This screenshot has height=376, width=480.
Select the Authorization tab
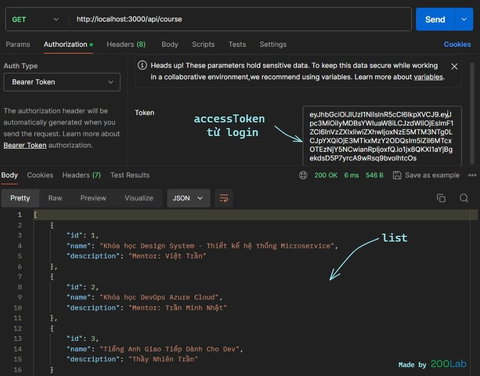pyautogui.click(x=68, y=44)
